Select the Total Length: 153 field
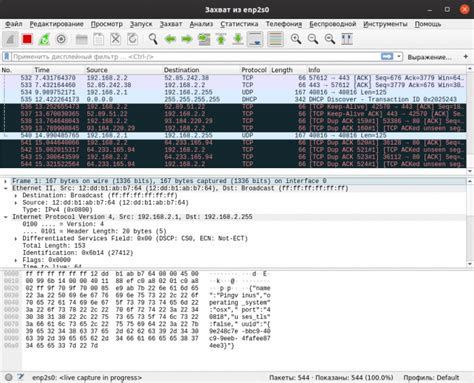Viewport: 474px width, 383px height. coord(54,246)
